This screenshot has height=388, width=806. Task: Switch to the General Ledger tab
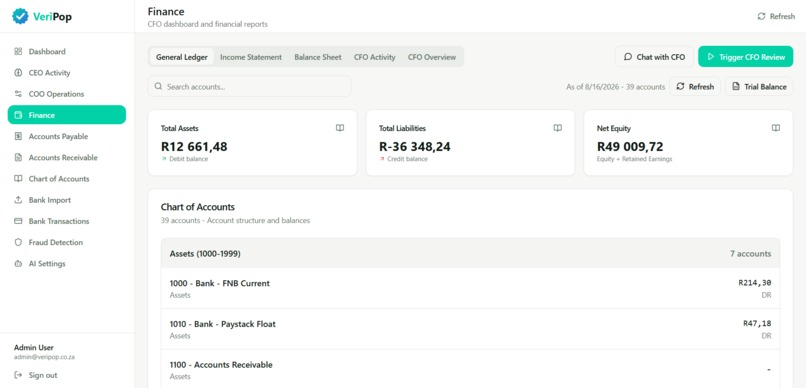[181, 57]
